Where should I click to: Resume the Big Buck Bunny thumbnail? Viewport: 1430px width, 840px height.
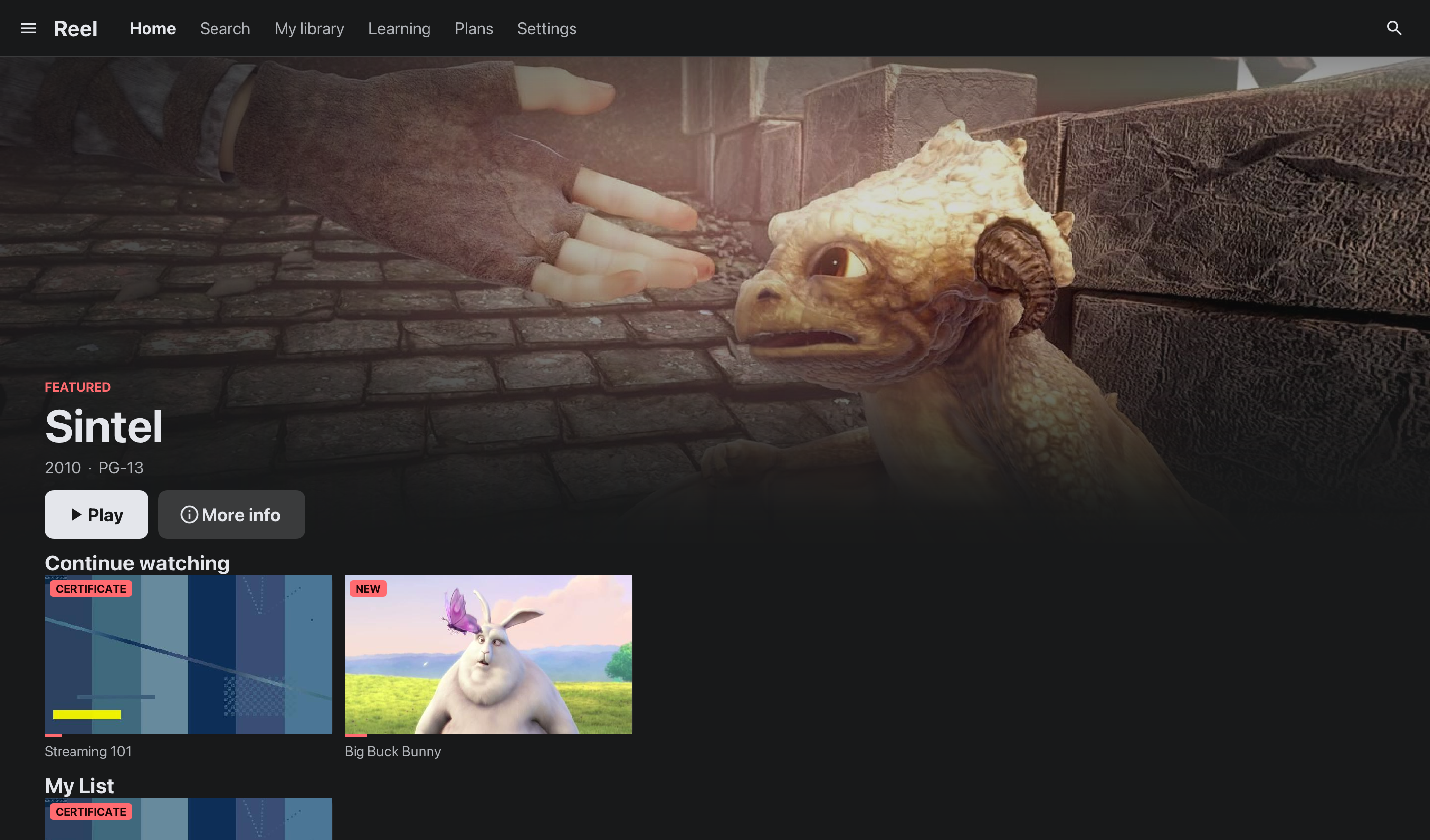pyautogui.click(x=488, y=654)
